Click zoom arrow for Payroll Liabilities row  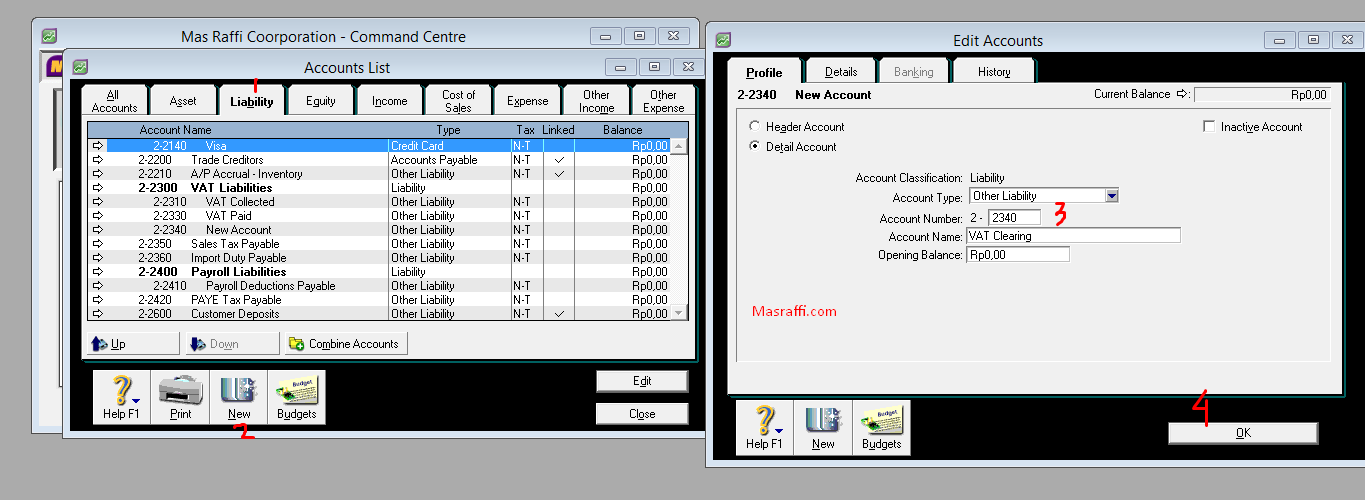click(98, 272)
